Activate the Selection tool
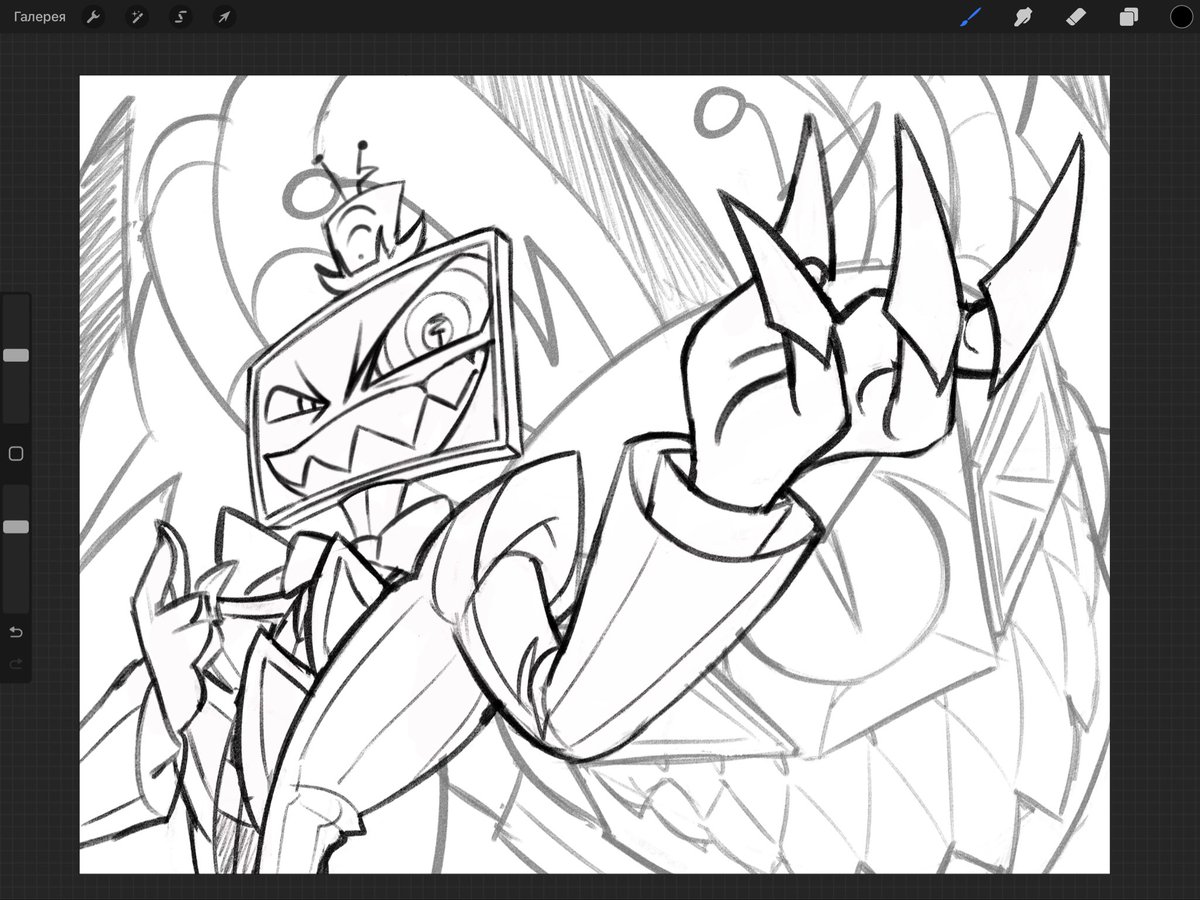Image resolution: width=1200 pixels, height=900 pixels. click(x=181, y=17)
